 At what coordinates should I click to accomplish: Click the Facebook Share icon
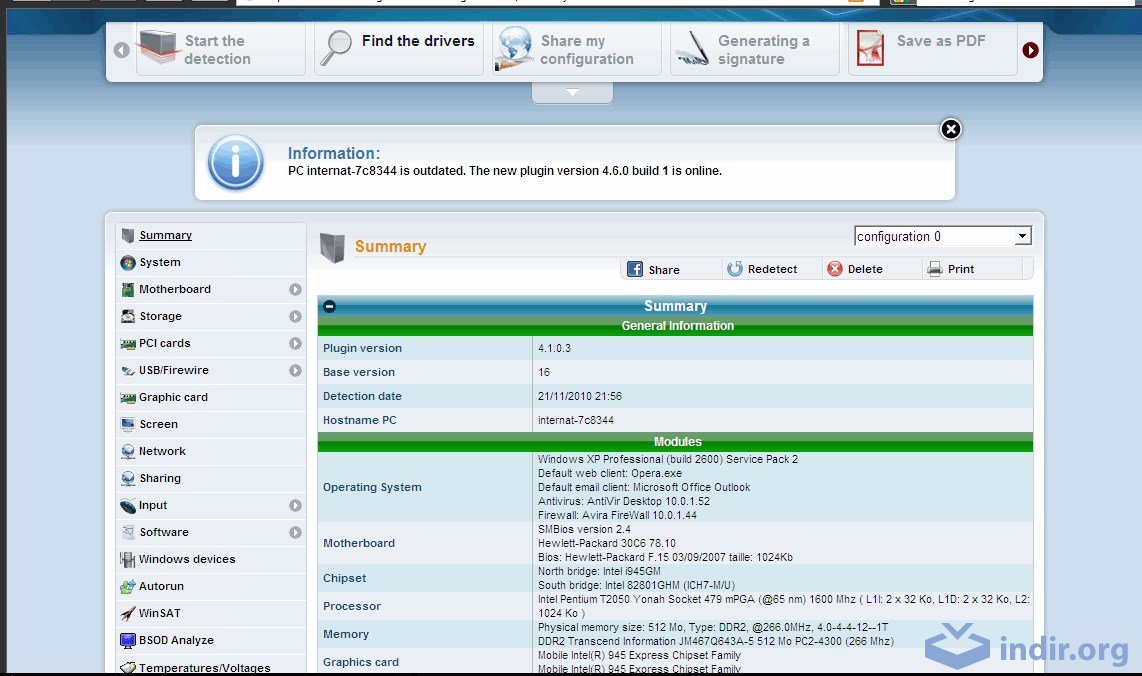click(635, 270)
